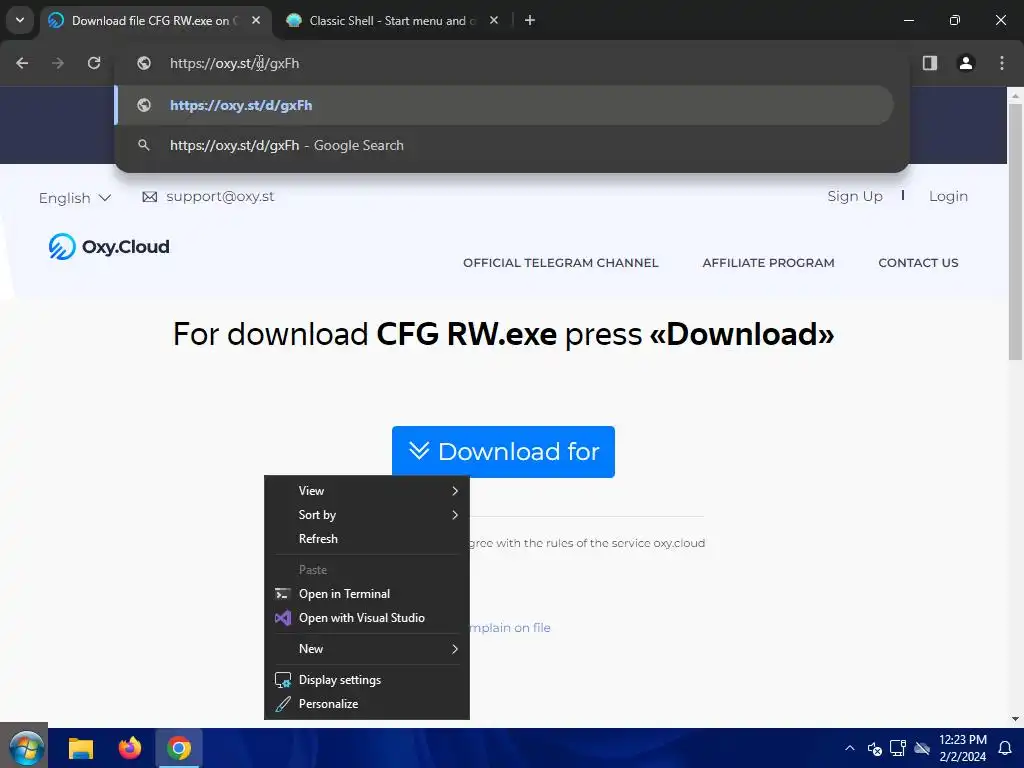This screenshot has height=768, width=1024.
Task: Open the taskbar clock and date
Action: [963, 748]
